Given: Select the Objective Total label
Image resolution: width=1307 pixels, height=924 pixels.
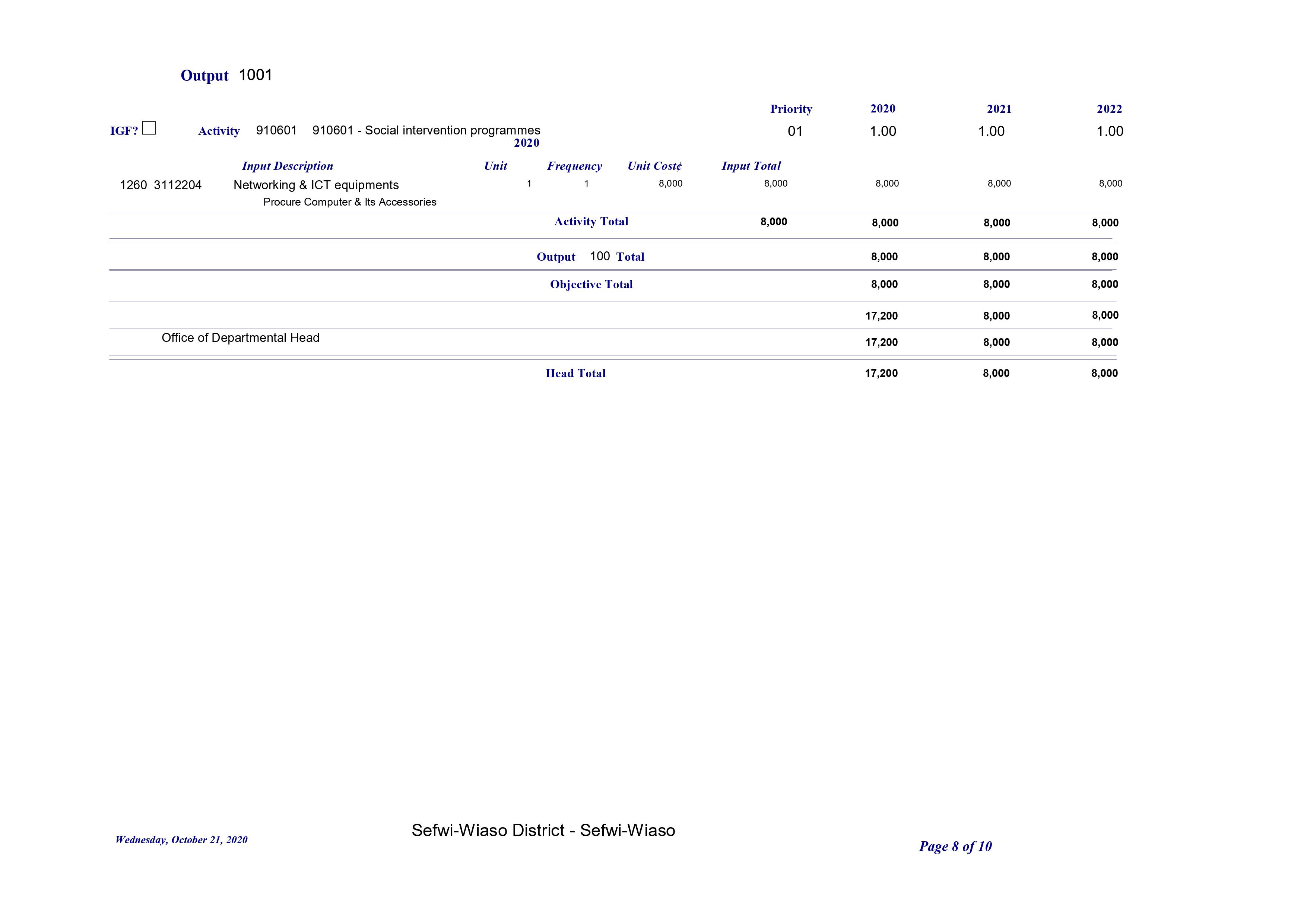Looking at the screenshot, I should pos(591,284).
